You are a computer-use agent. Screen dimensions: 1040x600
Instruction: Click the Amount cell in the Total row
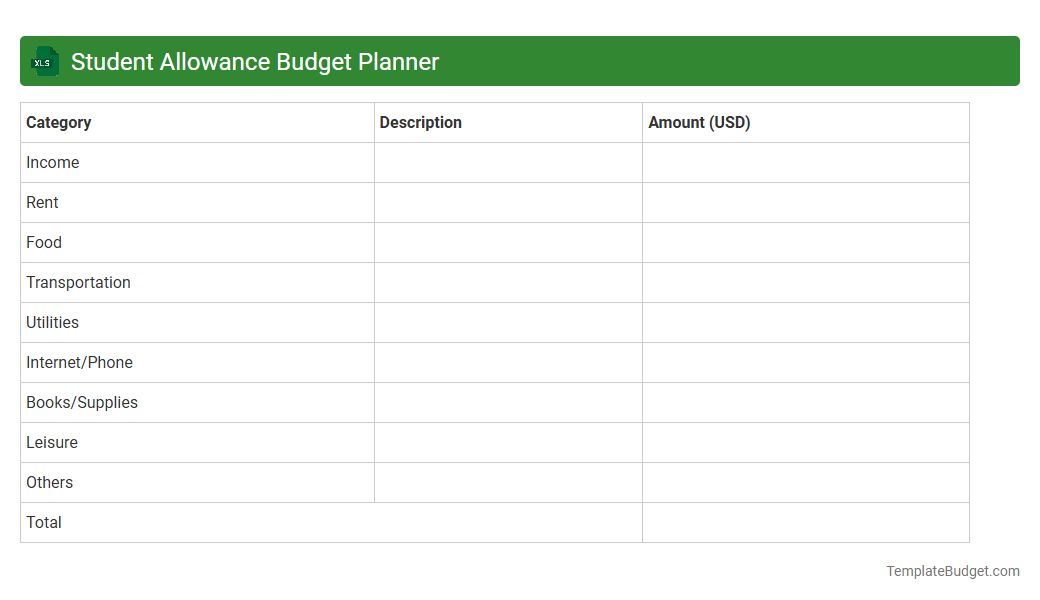(805, 522)
